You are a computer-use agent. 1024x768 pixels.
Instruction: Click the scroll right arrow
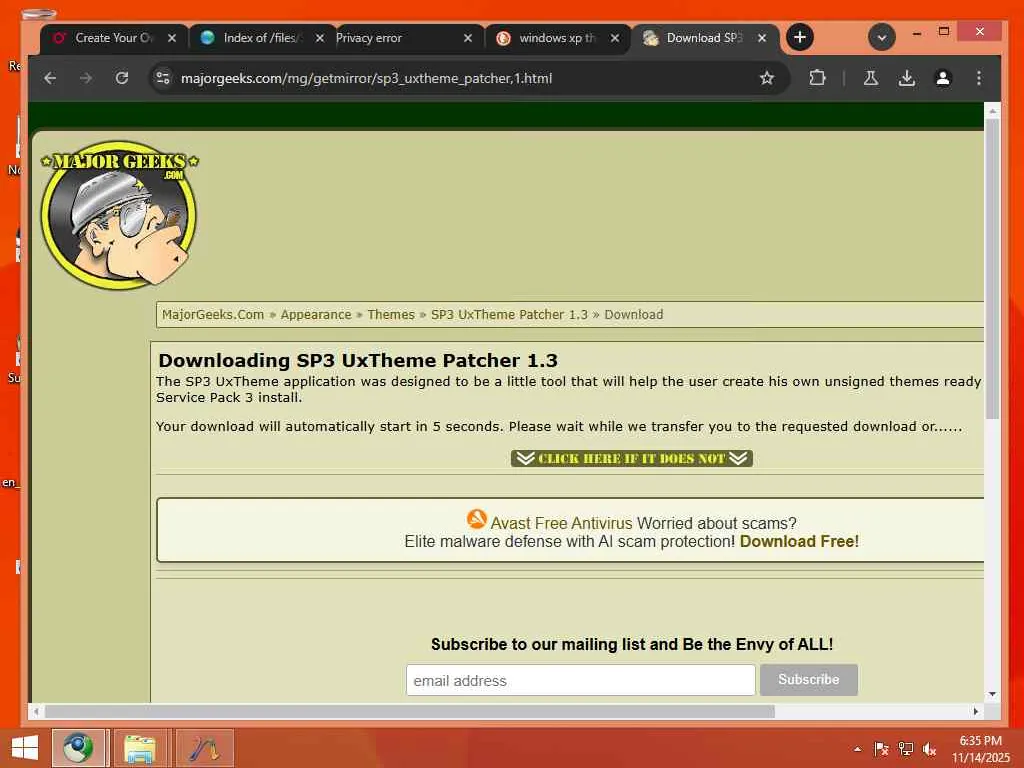pyautogui.click(x=976, y=711)
